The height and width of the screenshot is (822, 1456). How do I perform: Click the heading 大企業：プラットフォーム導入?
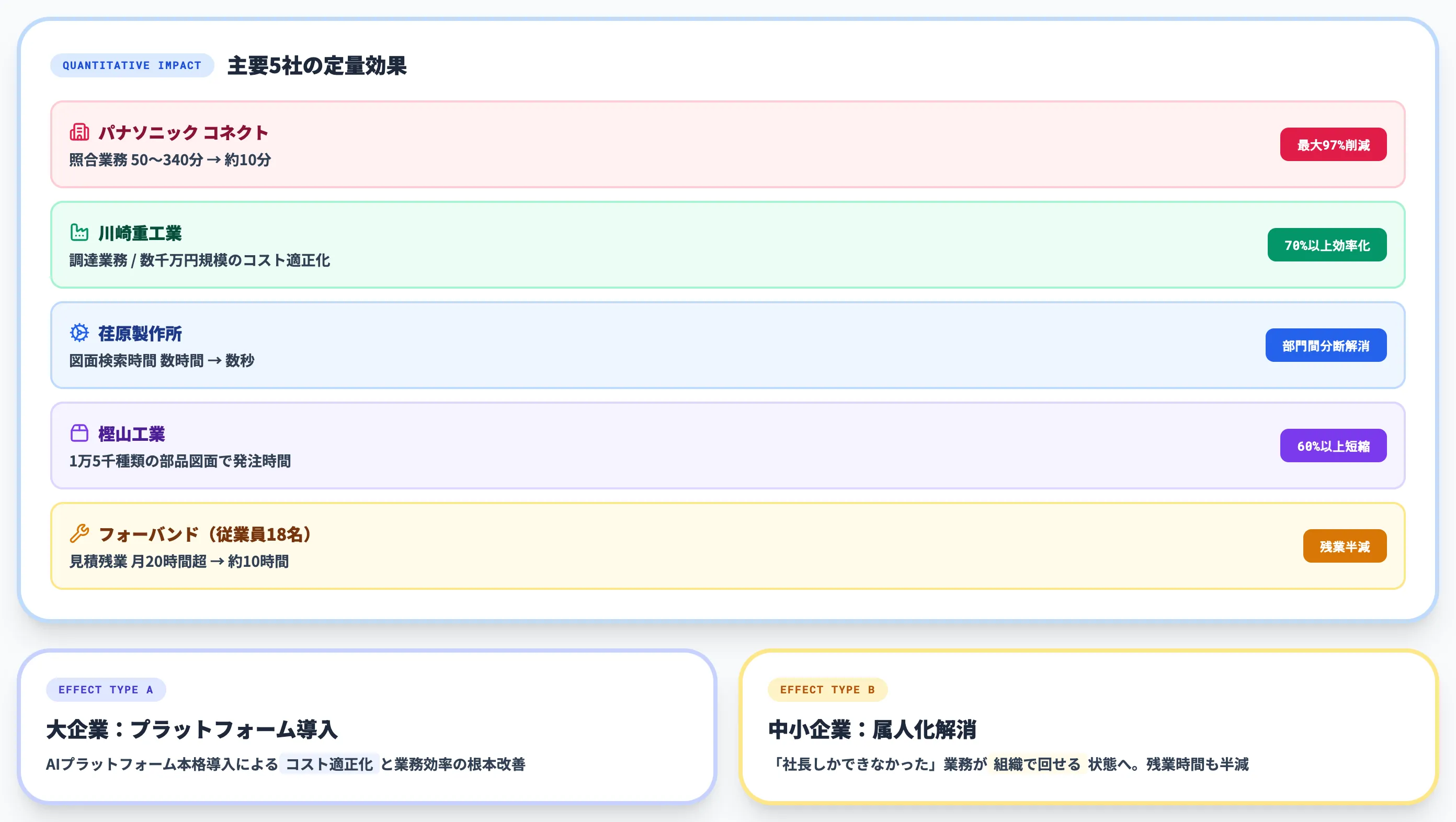click(191, 729)
